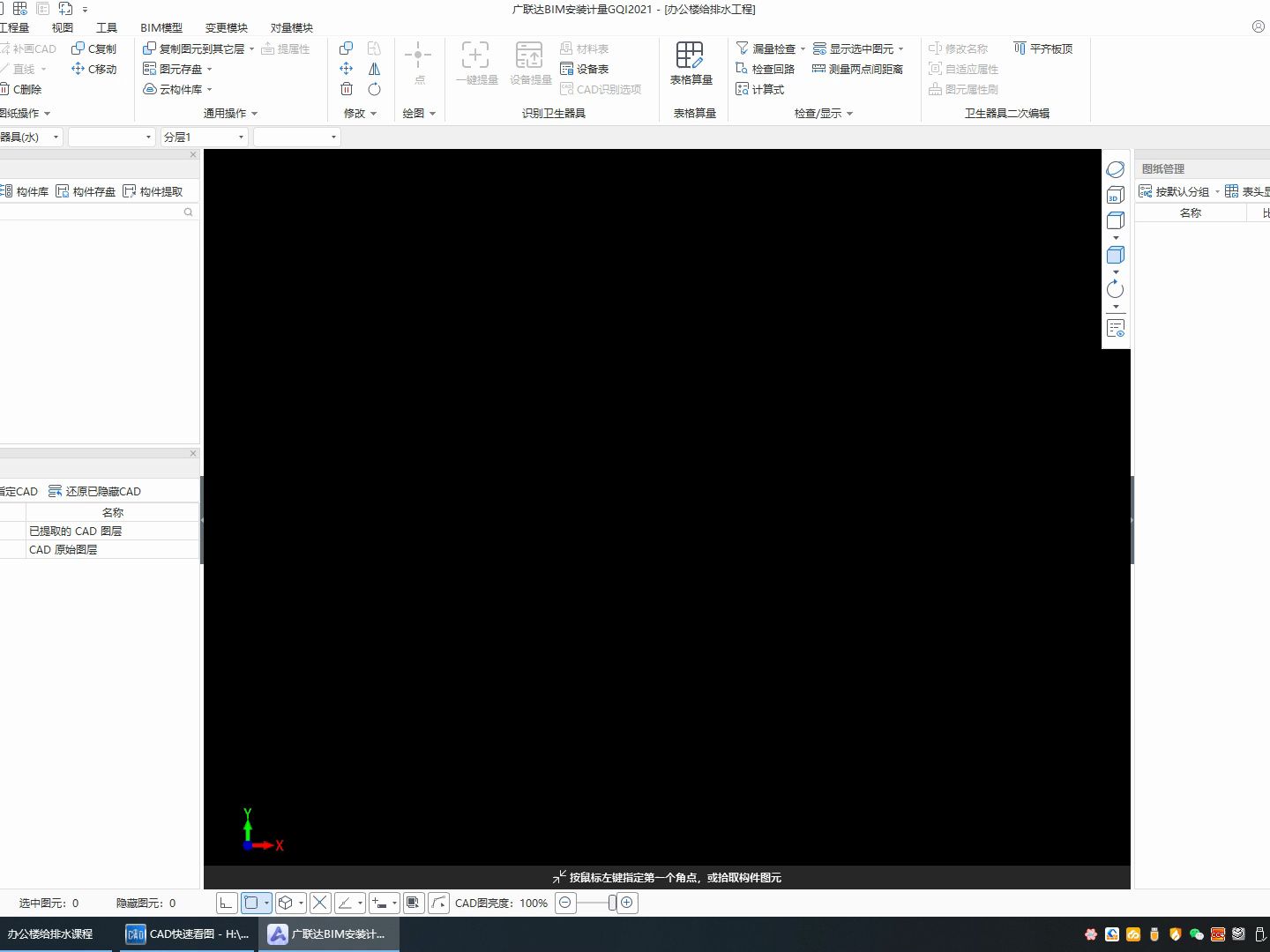Viewport: 1270px width, 952px height.
Task: Click 测量两点间距离 measure distance tool
Action: [857, 69]
